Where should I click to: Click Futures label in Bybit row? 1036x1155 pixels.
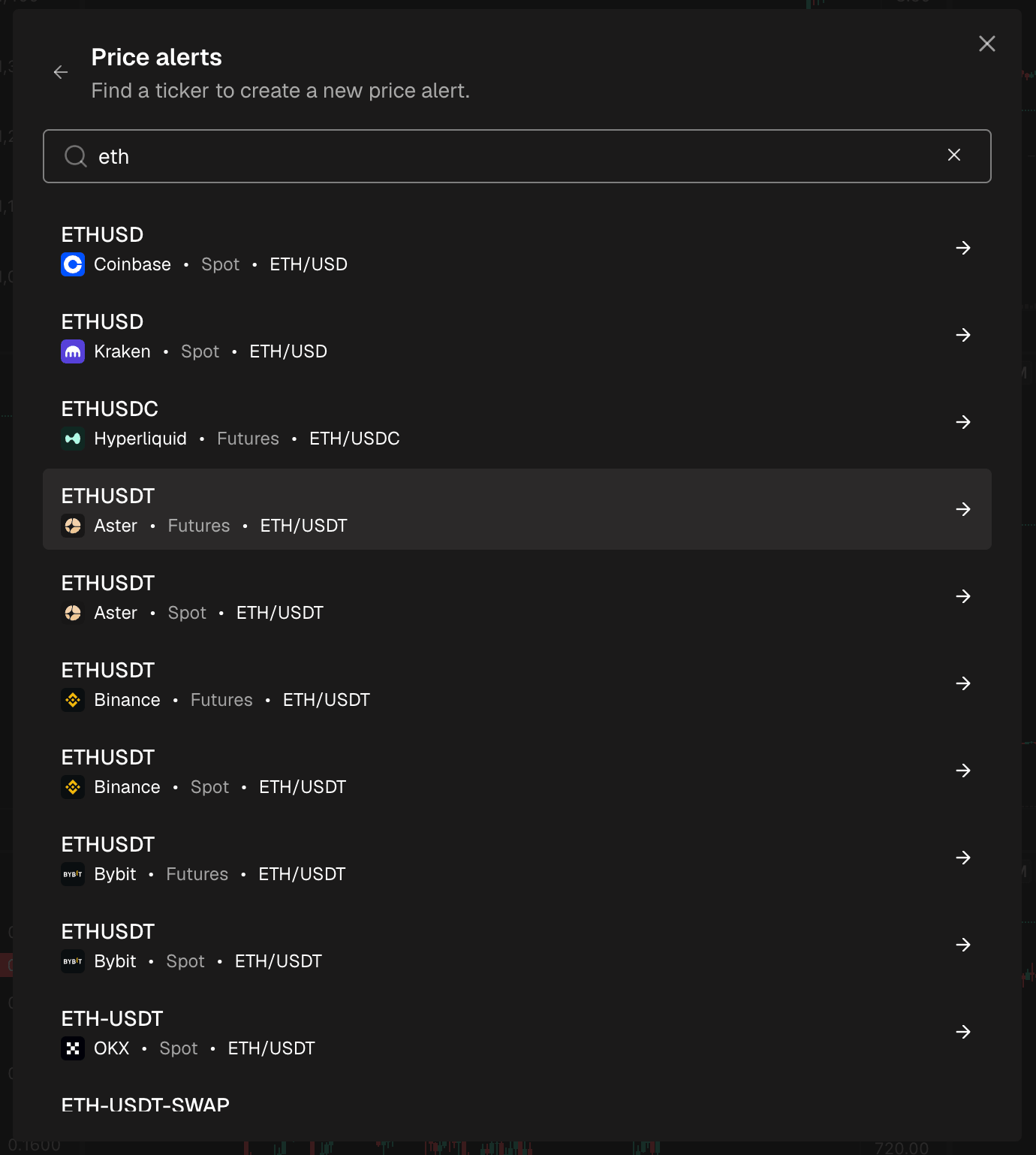[197, 874]
